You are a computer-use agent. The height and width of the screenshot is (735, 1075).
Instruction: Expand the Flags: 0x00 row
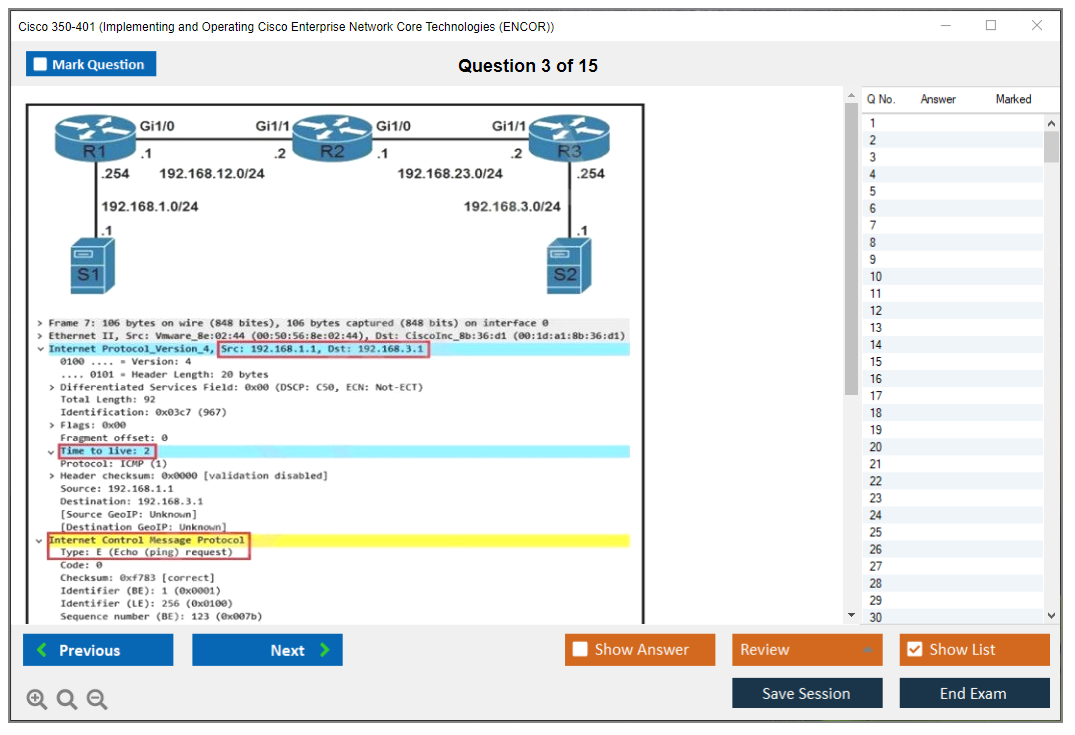tap(51, 425)
